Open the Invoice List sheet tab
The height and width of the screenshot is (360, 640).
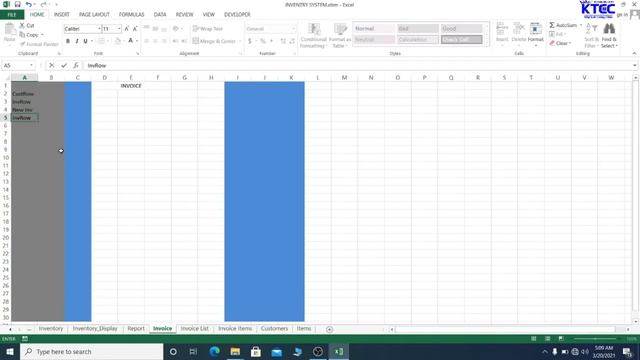point(194,329)
